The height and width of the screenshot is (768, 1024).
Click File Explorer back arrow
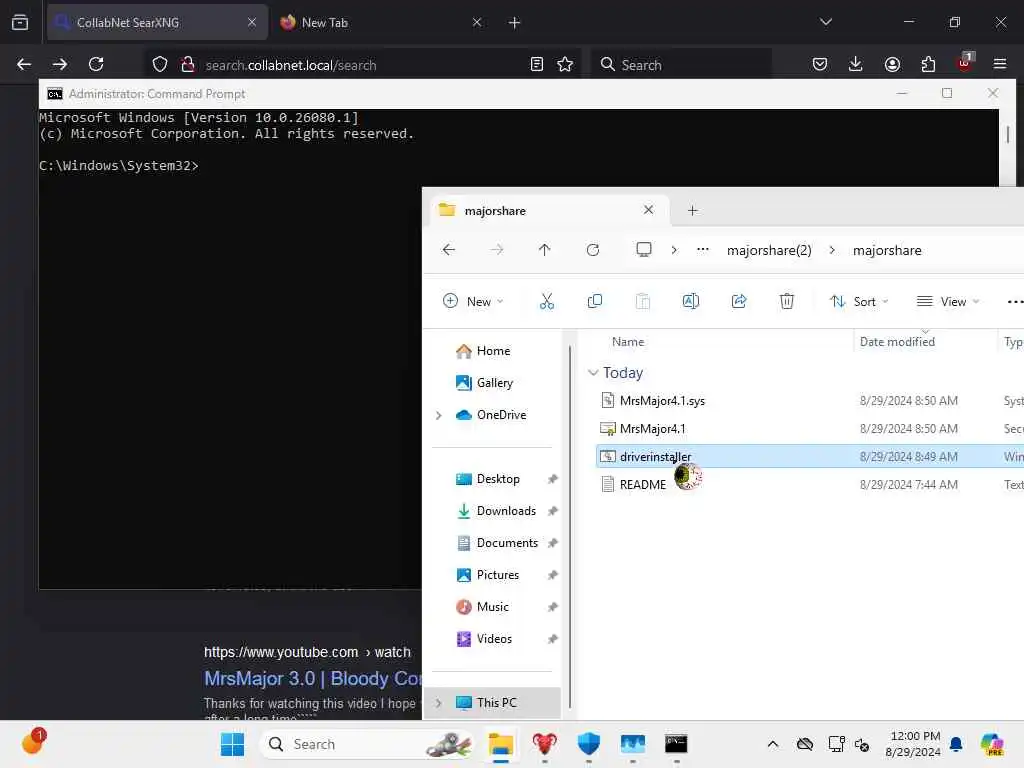coord(449,250)
